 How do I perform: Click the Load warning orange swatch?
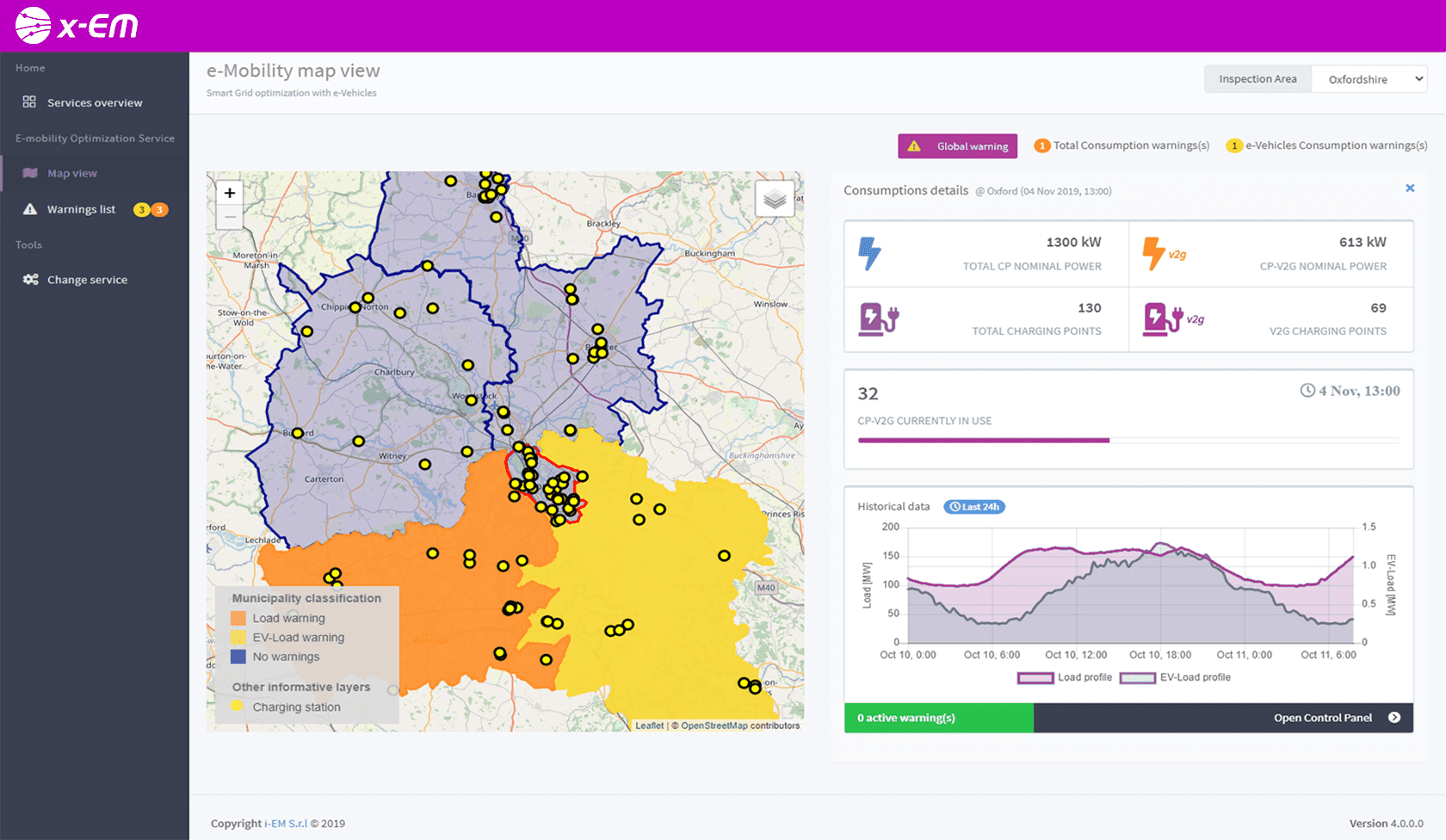click(x=238, y=618)
